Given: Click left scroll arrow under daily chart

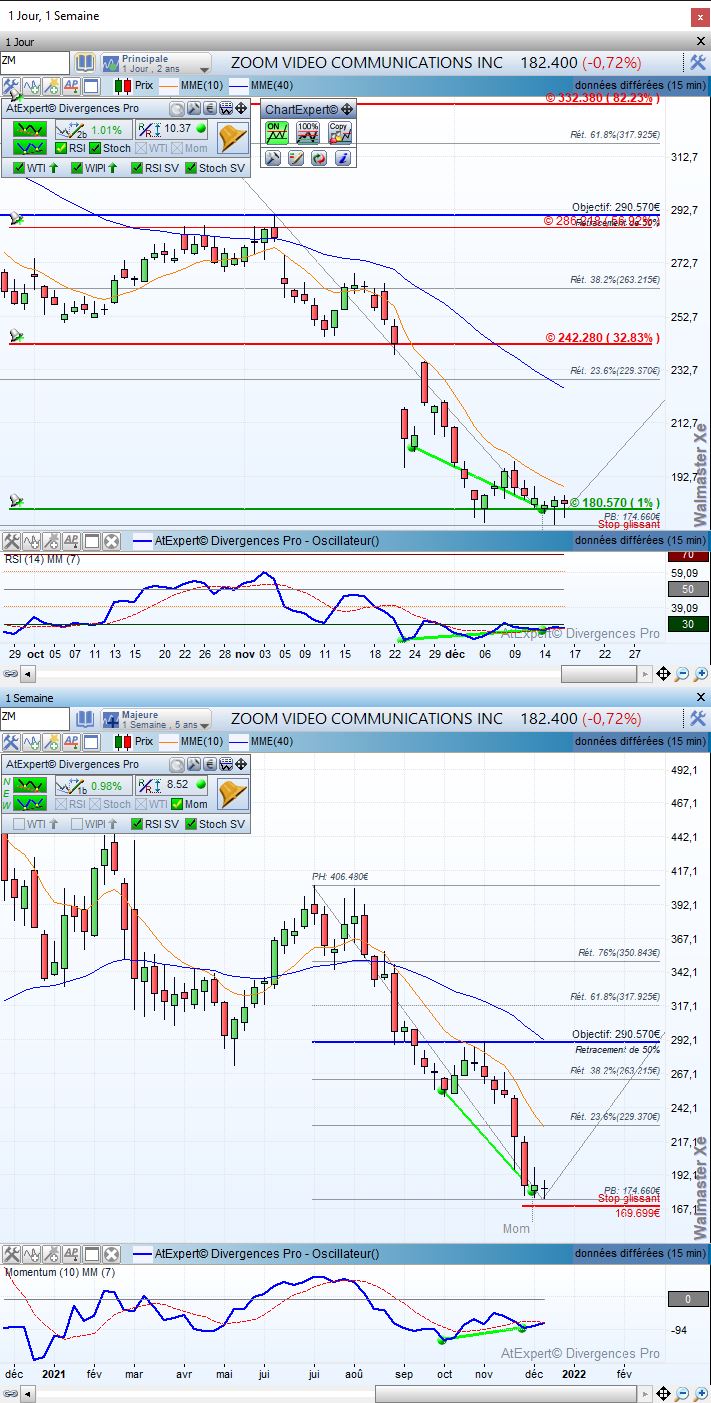Looking at the screenshot, I should (x=27, y=675).
